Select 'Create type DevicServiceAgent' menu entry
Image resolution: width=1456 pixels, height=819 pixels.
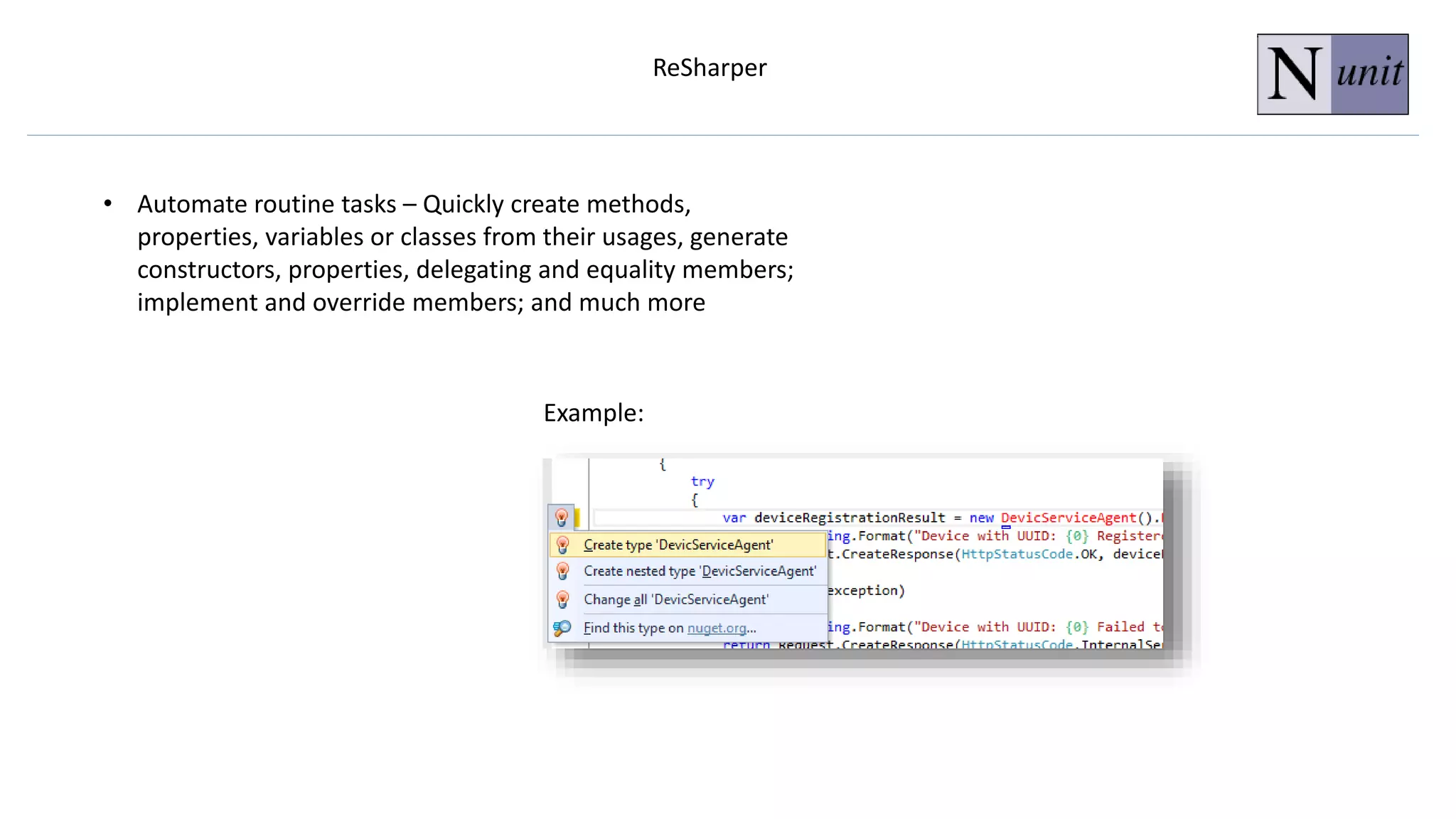point(688,545)
